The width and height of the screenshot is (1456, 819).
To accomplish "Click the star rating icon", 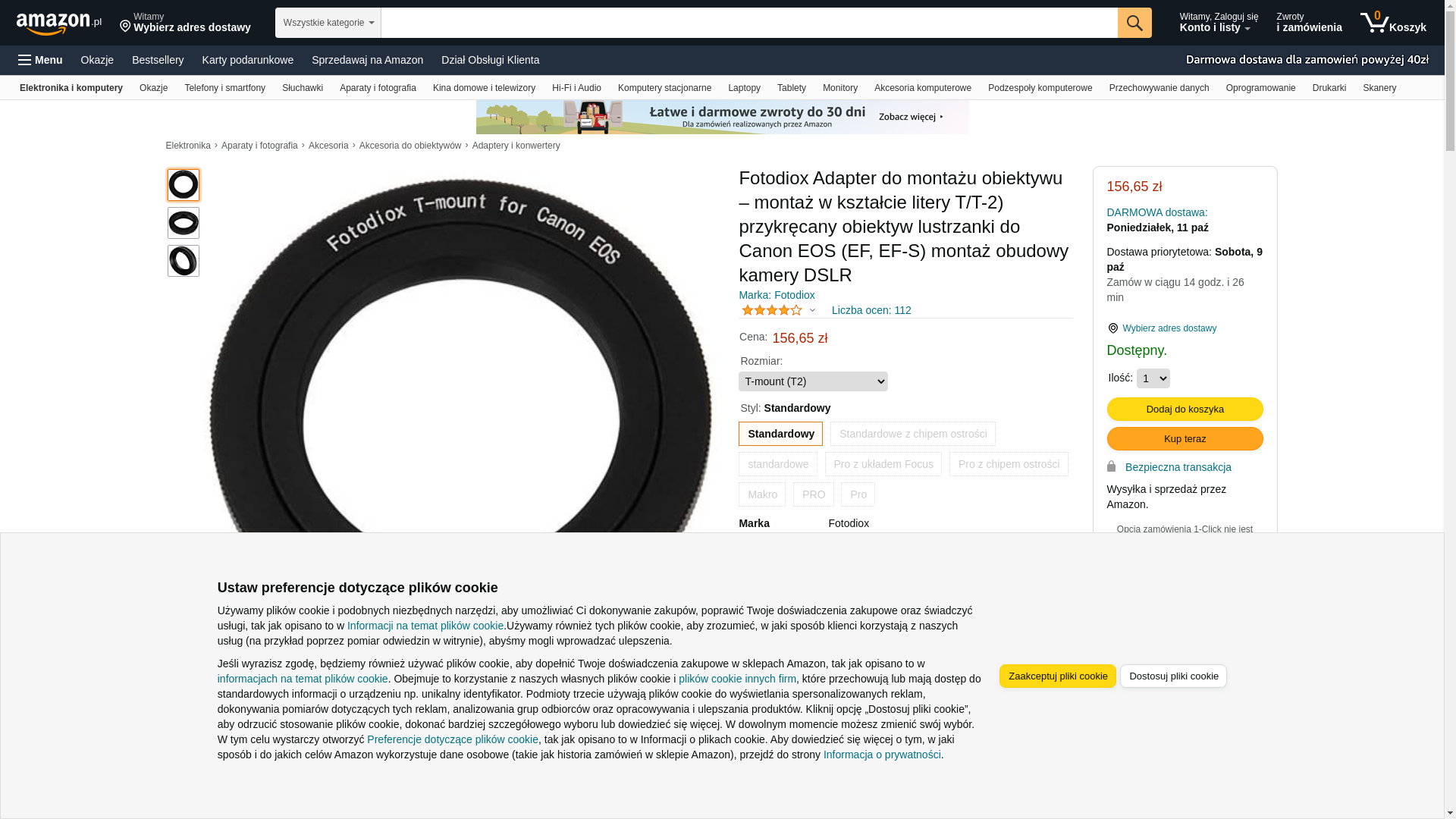I will pos(771,310).
